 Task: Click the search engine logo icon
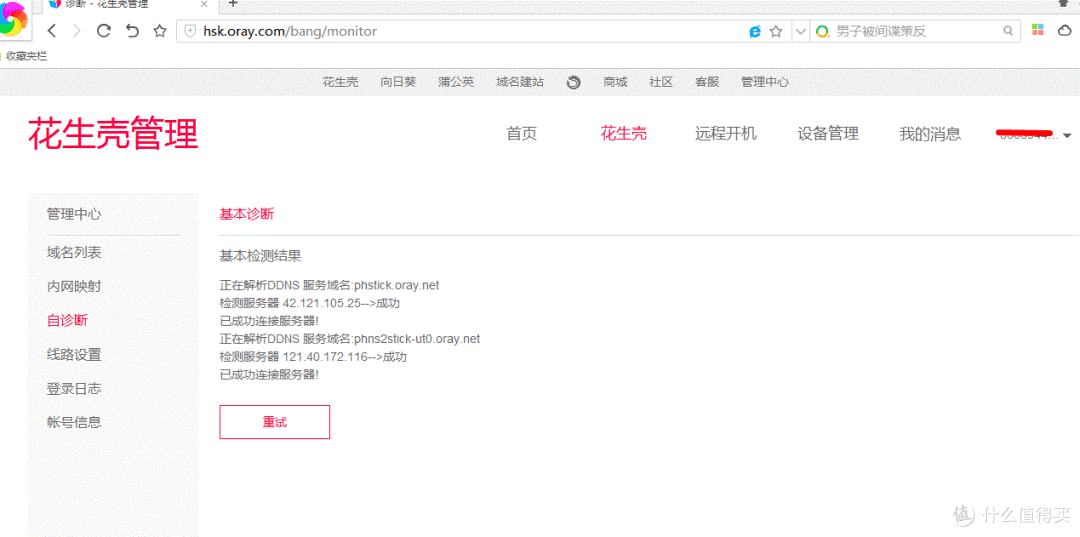point(822,31)
